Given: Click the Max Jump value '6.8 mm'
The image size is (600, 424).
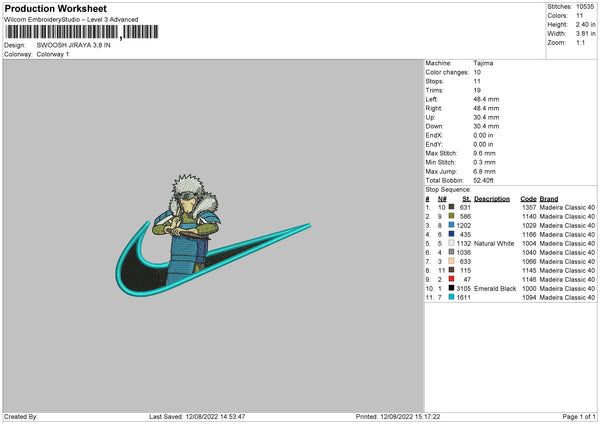Looking at the screenshot, I should tap(484, 171).
